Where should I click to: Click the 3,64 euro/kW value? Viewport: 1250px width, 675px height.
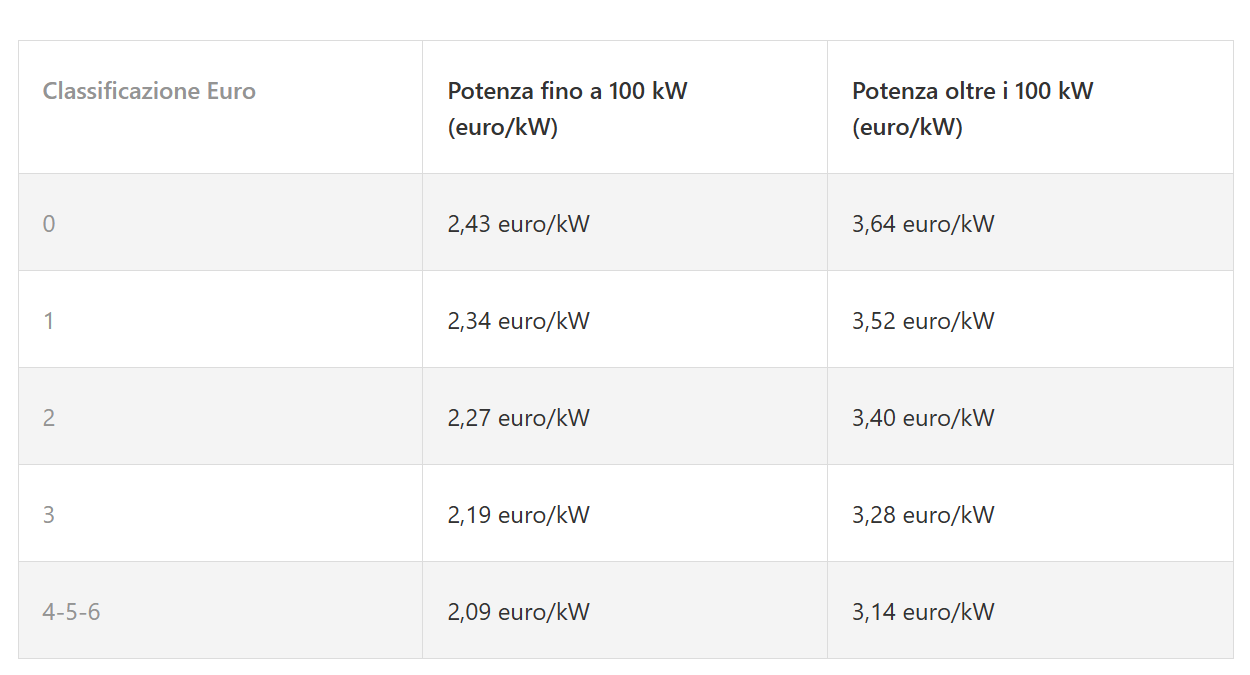pos(923,224)
